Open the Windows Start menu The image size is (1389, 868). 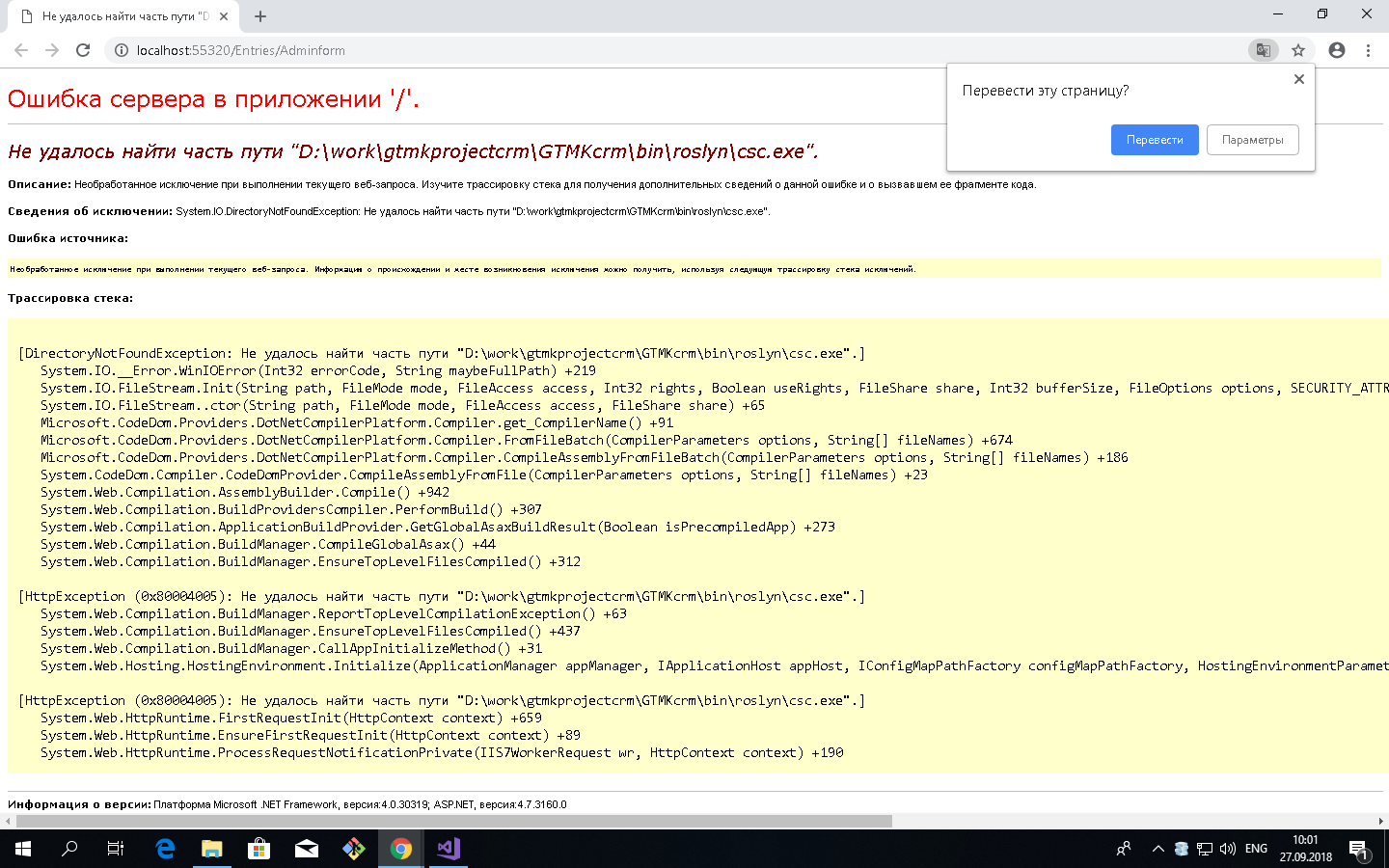pos(23,849)
